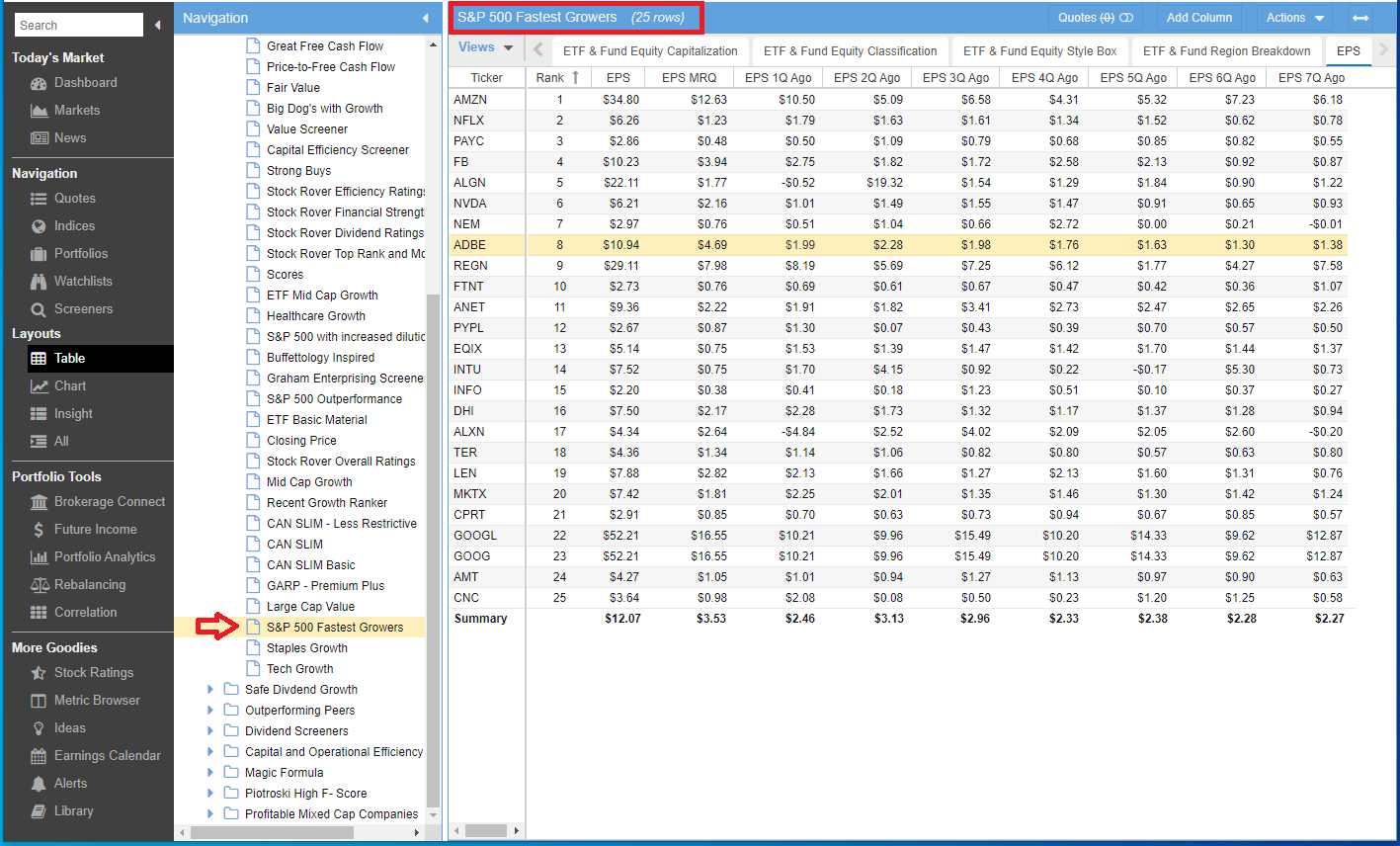Open Brokerage Connect tool
Viewport: 1400px width, 846px height.
[x=98, y=502]
